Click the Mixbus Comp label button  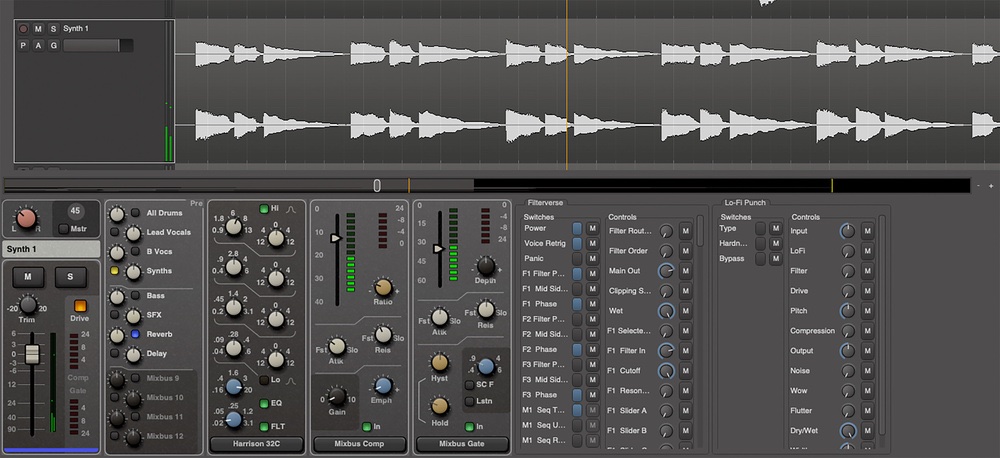tap(360, 442)
